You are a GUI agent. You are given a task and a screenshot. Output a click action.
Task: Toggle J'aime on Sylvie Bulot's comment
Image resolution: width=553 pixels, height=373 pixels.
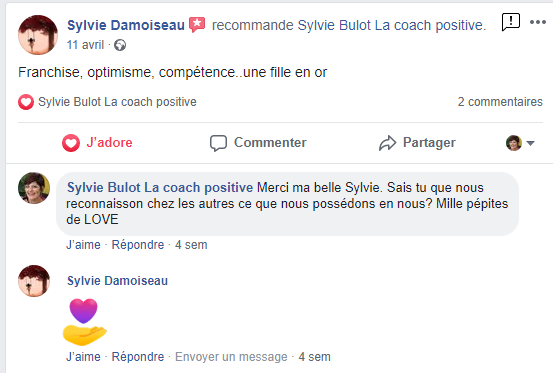tap(83, 245)
